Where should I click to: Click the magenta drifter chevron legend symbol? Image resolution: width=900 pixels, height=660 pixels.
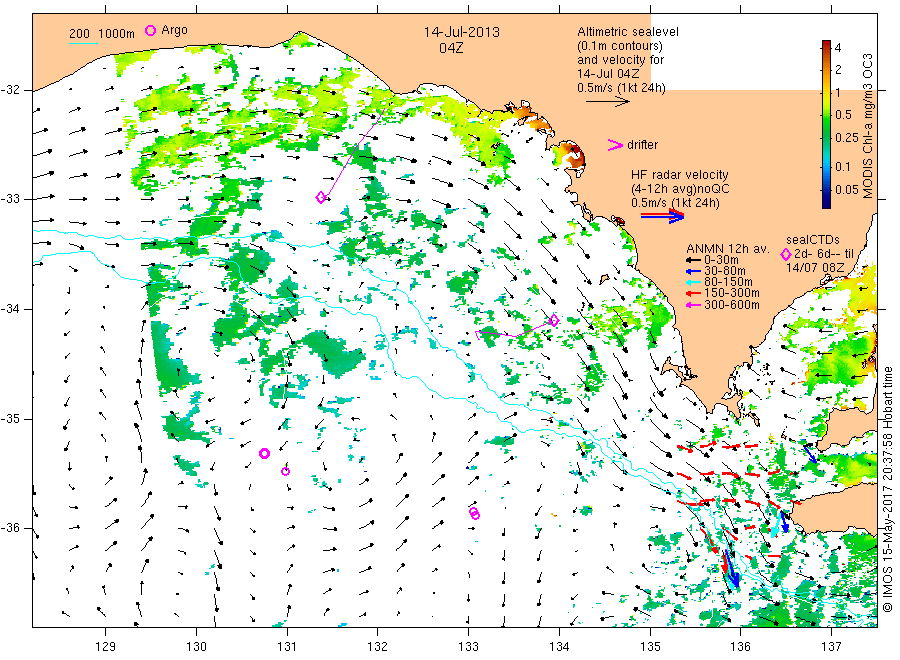pos(615,145)
